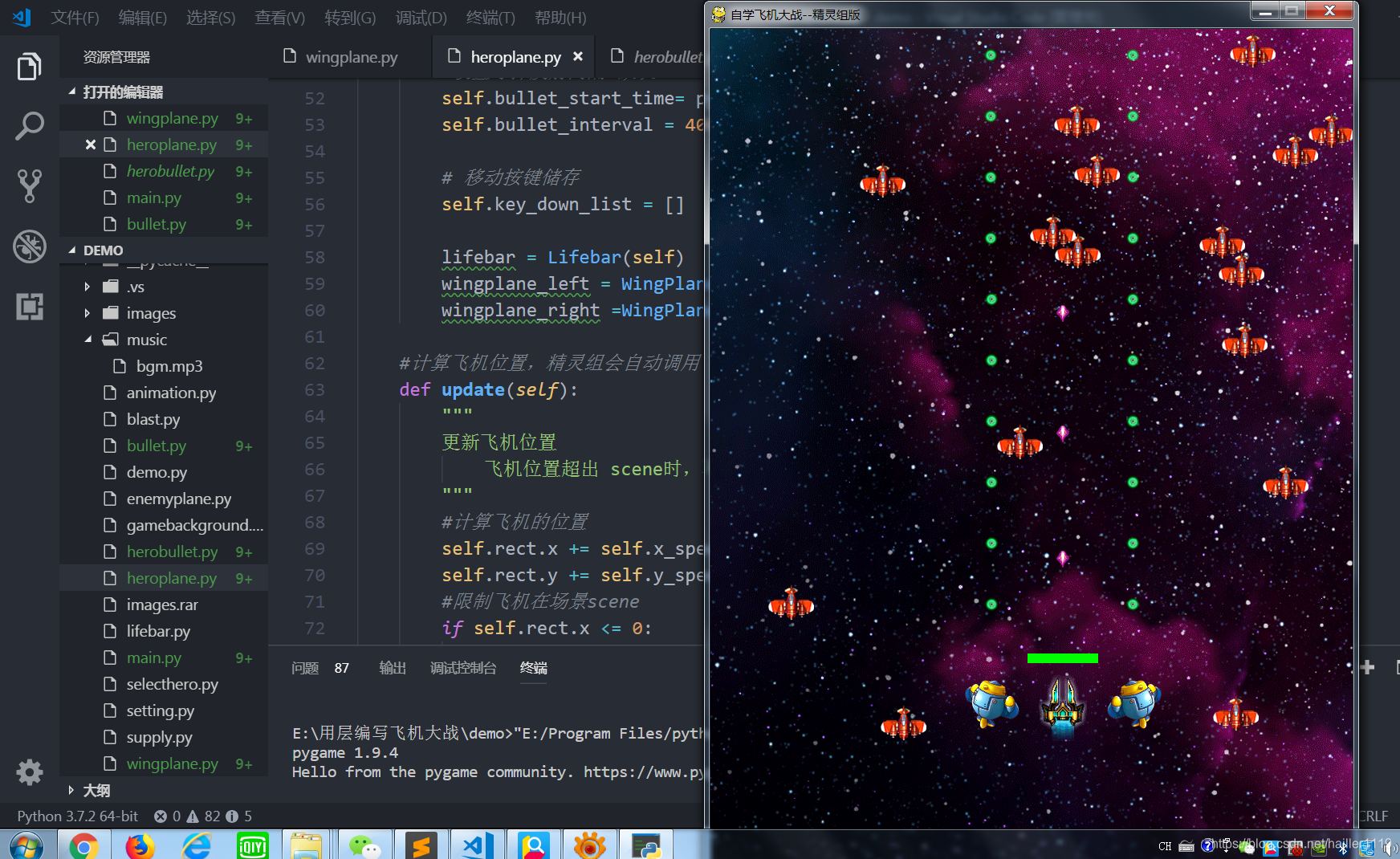The height and width of the screenshot is (859, 1400).
Task: Open blast.py in the file tree
Action: 153,419
